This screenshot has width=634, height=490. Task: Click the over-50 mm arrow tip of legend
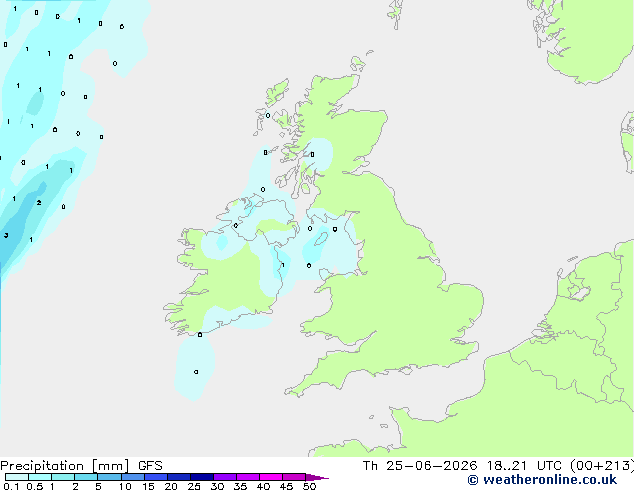(x=317, y=477)
